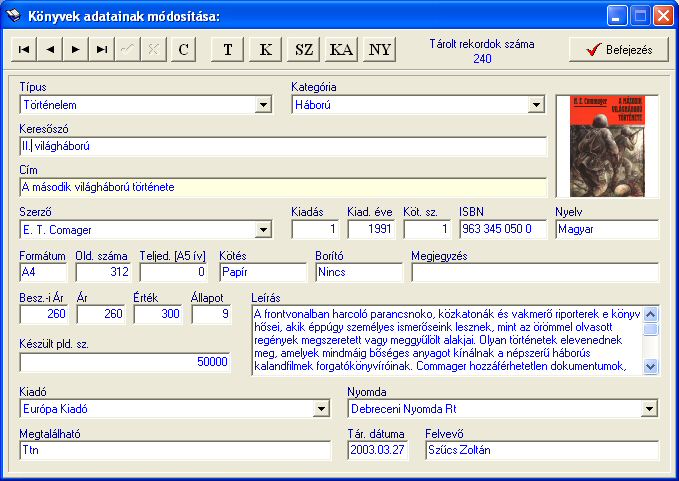Go to the first record
Screen dimensions: 679x481
24,49
